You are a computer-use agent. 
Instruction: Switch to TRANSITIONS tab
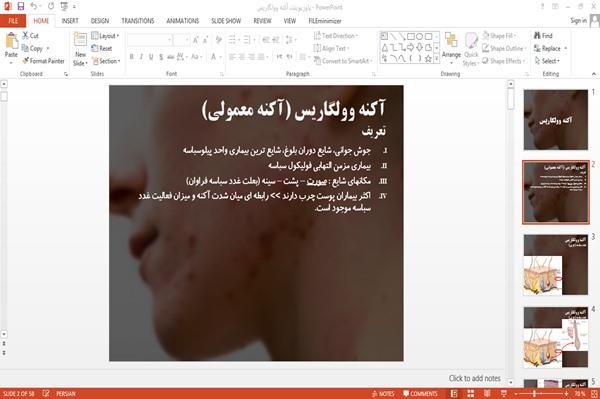(138, 21)
